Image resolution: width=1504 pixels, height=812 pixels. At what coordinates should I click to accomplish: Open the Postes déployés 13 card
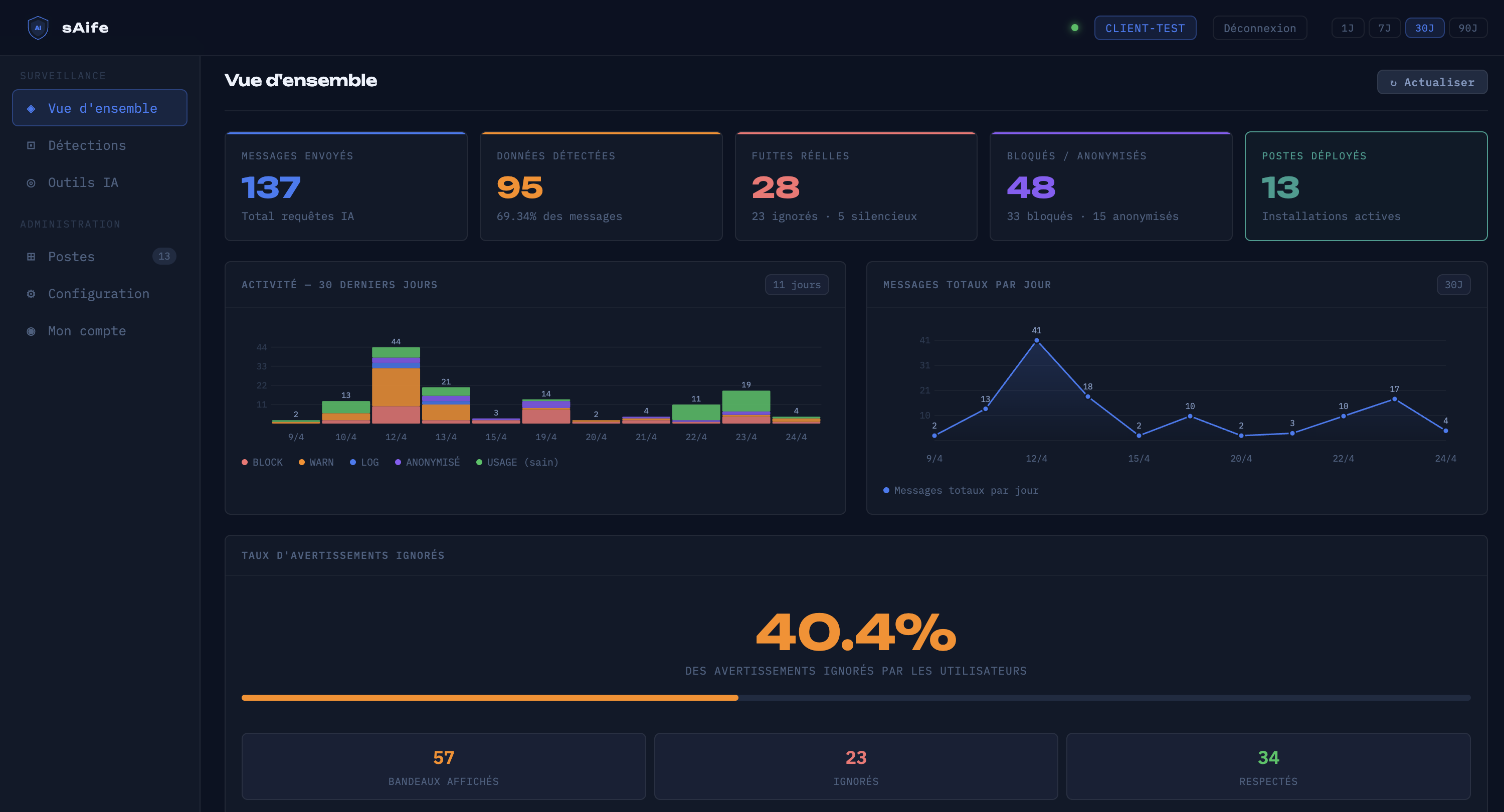coord(1366,187)
